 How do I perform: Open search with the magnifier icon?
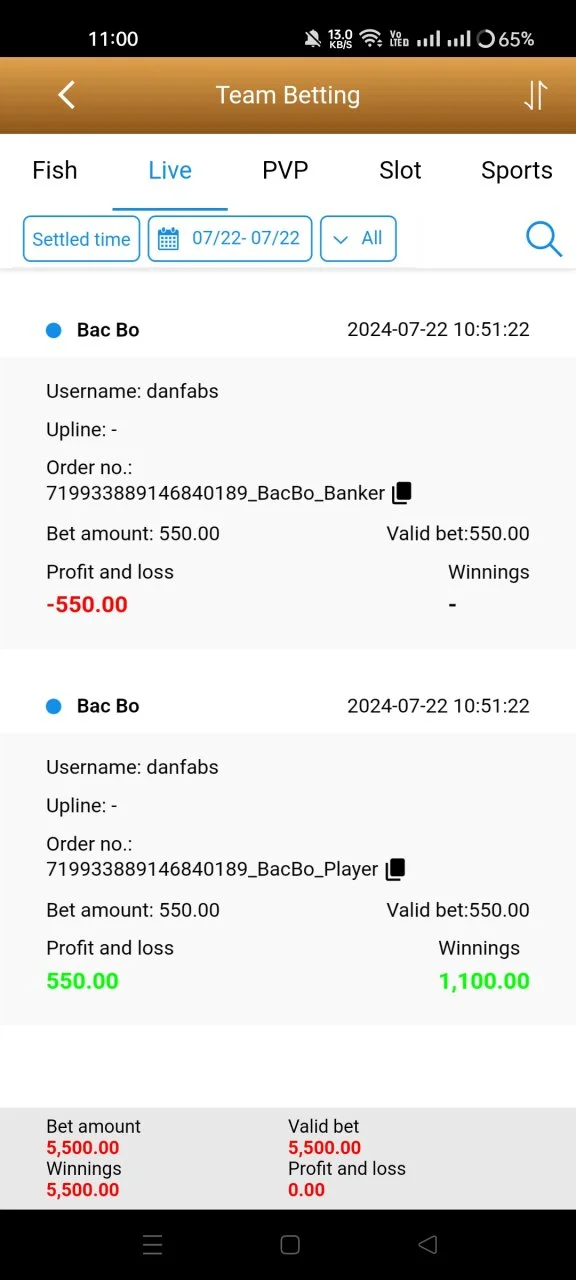pyautogui.click(x=544, y=239)
